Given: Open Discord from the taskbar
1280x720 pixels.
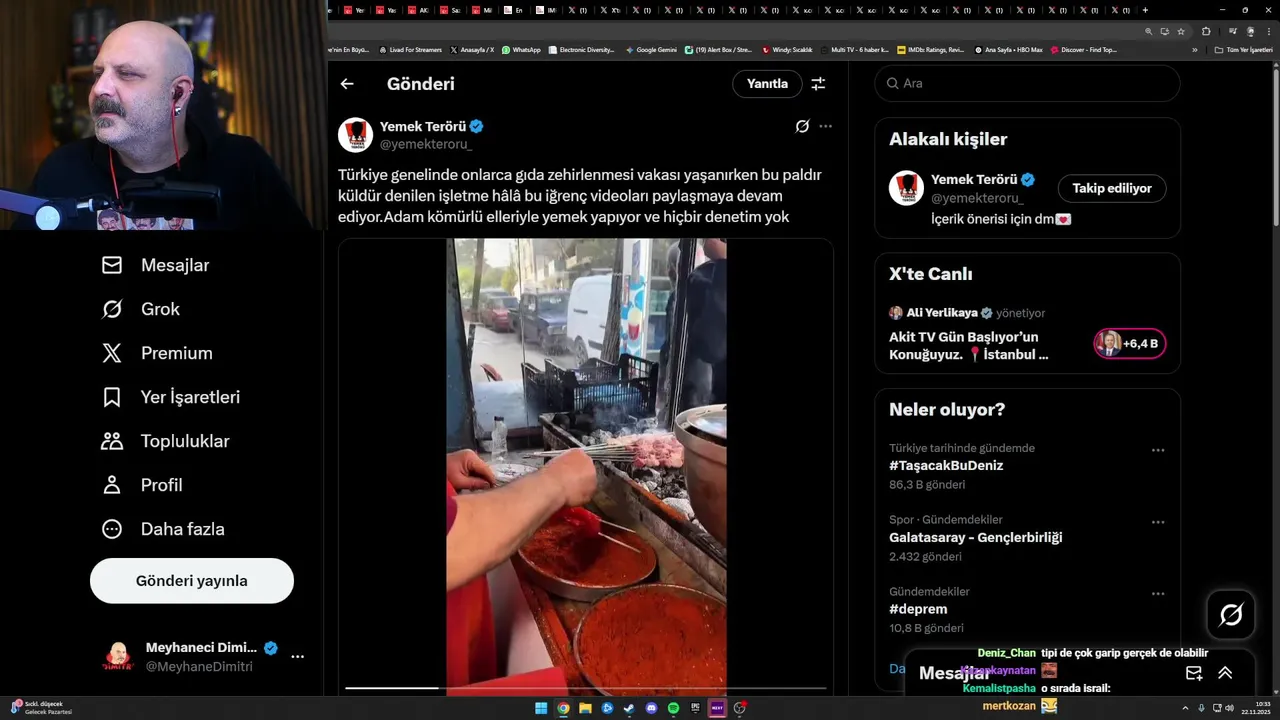Looking at the screenshot, I should tap(651, 709).
